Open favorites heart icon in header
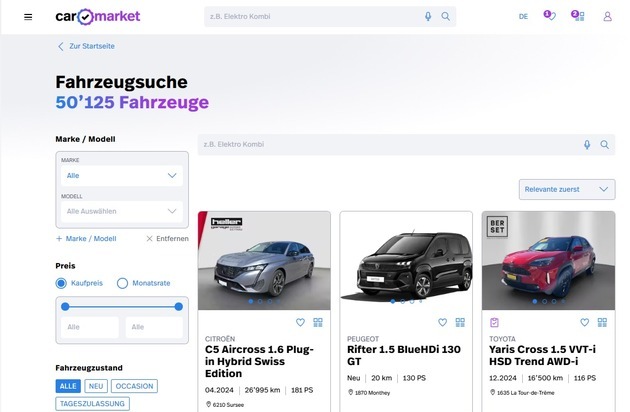This screenshot has width=630, height=412. pos(549,16)
